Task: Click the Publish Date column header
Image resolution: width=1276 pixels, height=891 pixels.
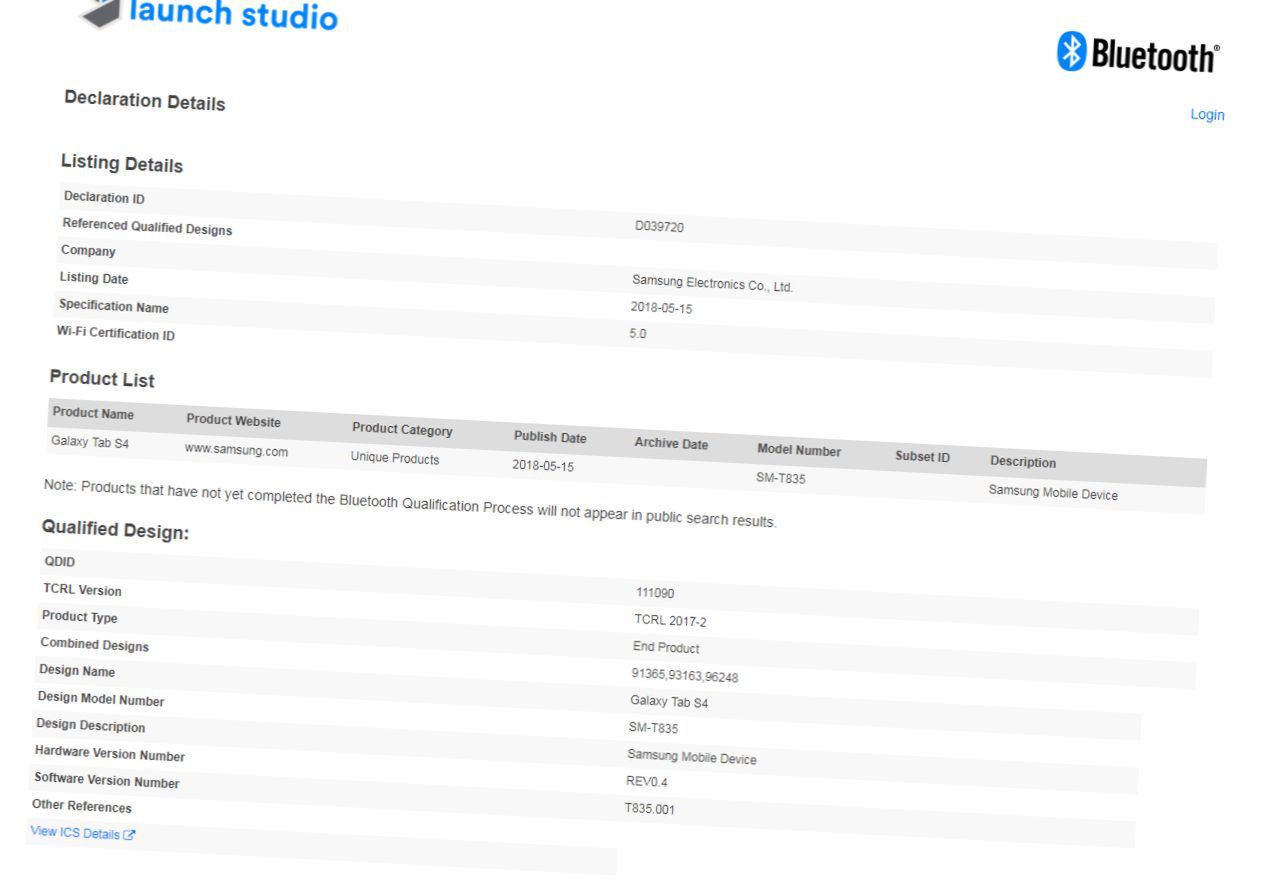Action: (550, 437)
